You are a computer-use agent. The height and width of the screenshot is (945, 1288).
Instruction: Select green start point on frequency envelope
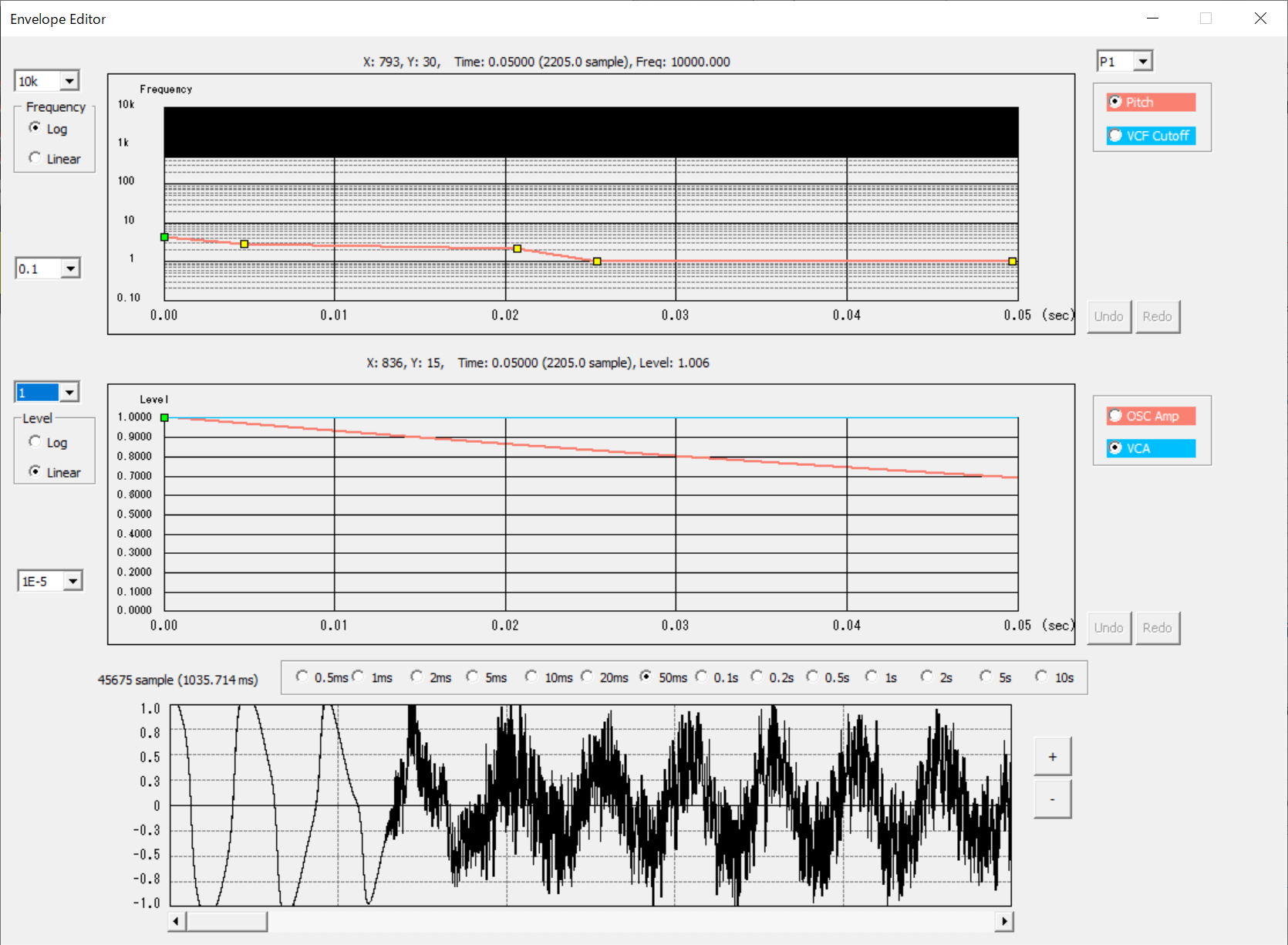[x=164, y=237]
